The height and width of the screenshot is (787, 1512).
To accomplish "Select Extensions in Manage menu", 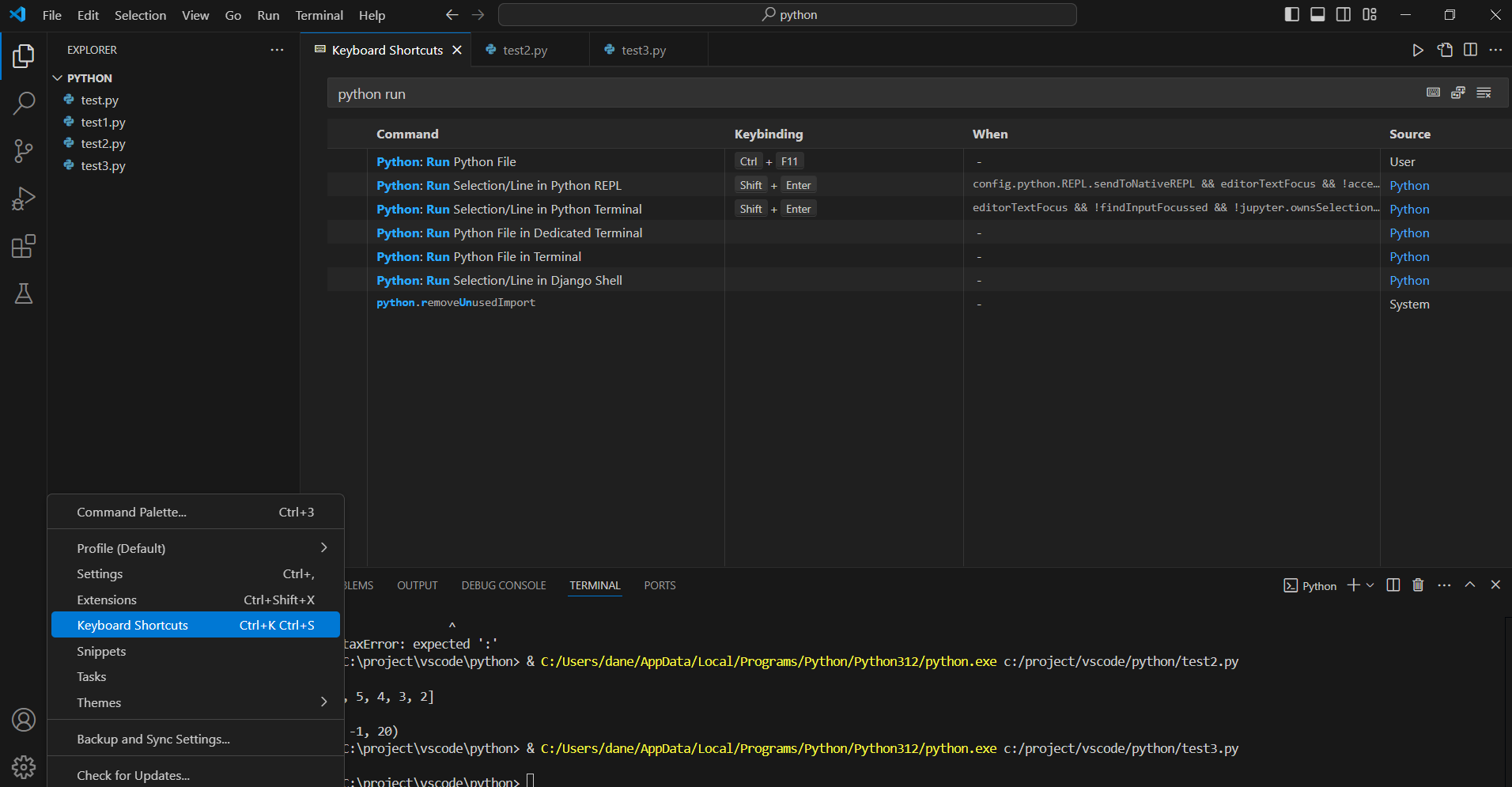I will (195, 600).
